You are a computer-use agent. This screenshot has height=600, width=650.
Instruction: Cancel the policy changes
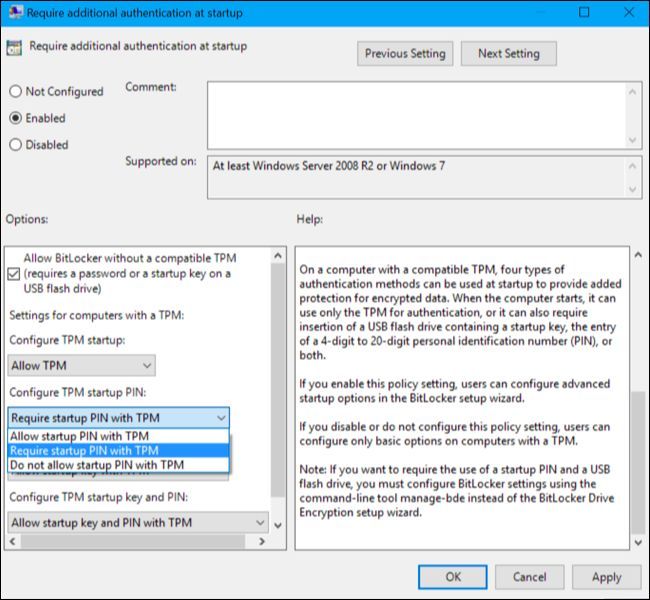(529, 577)
